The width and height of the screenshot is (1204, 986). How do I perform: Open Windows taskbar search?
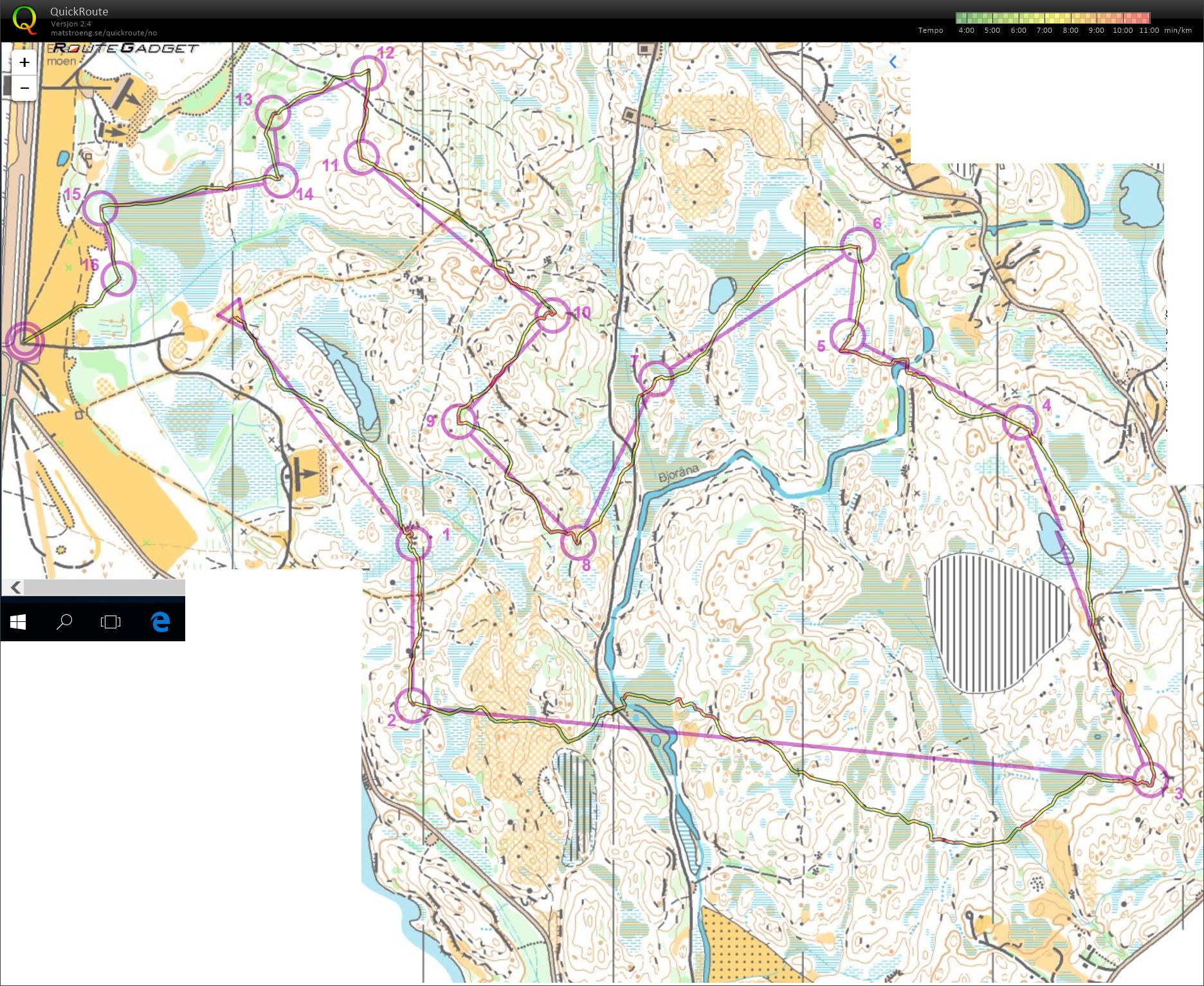64,621
